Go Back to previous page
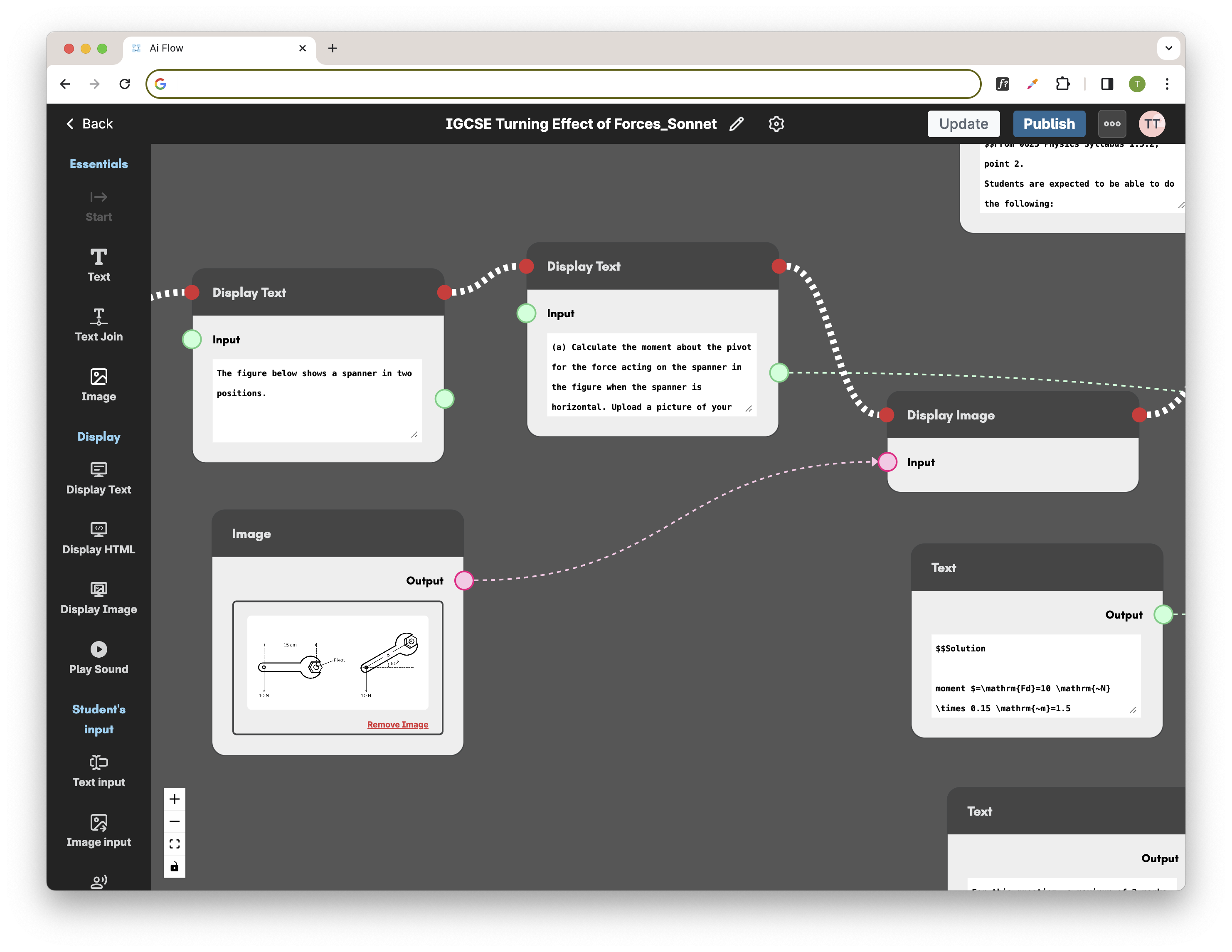Image resolution: width=1232 pixels, height=952 pixels. point(90,123)
